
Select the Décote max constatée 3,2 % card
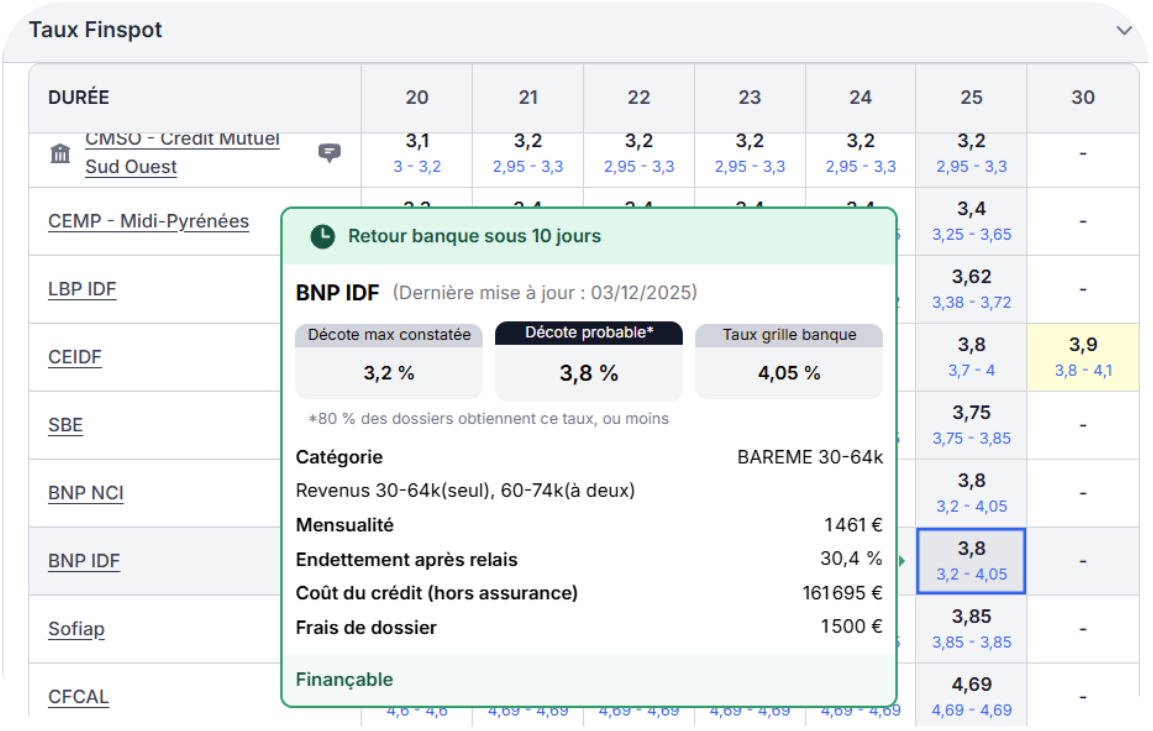pos(388,361)
